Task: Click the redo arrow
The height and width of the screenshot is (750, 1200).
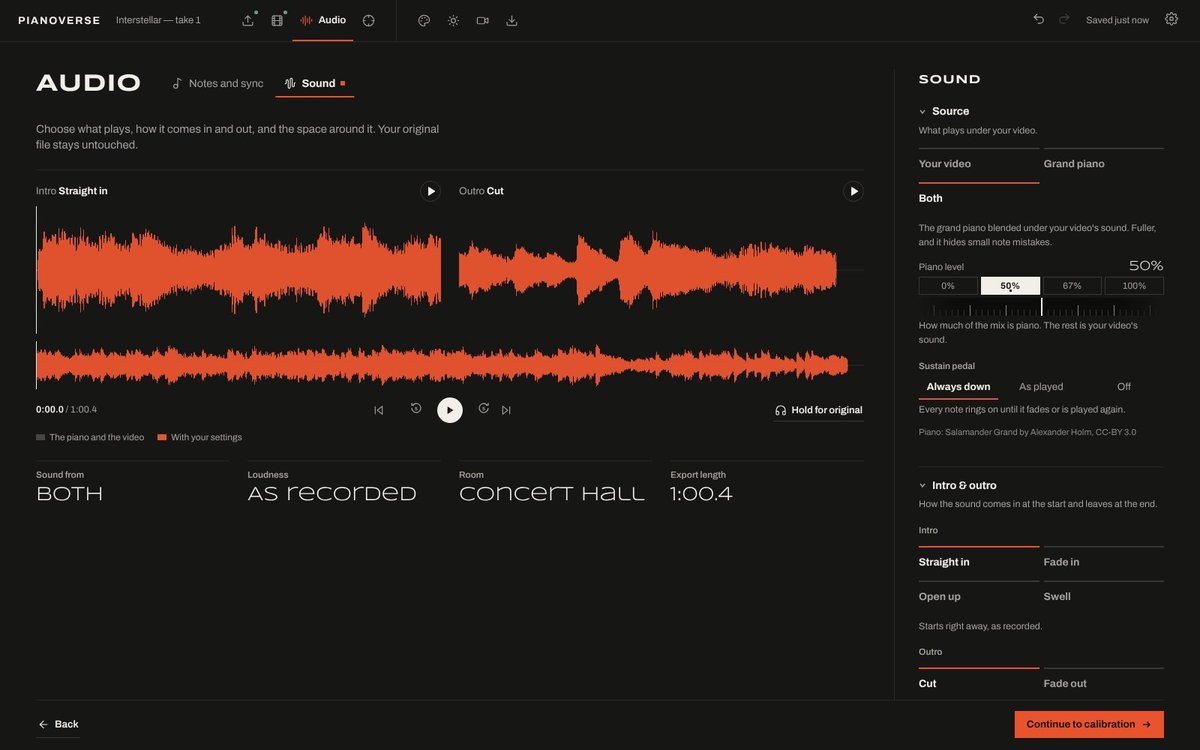Action: (1064, 19)
